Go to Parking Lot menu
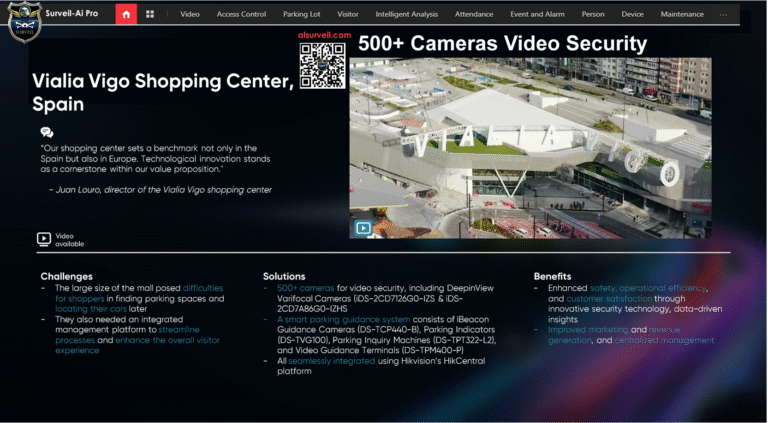This screenshot has height=423, width=768. [302, 14]
